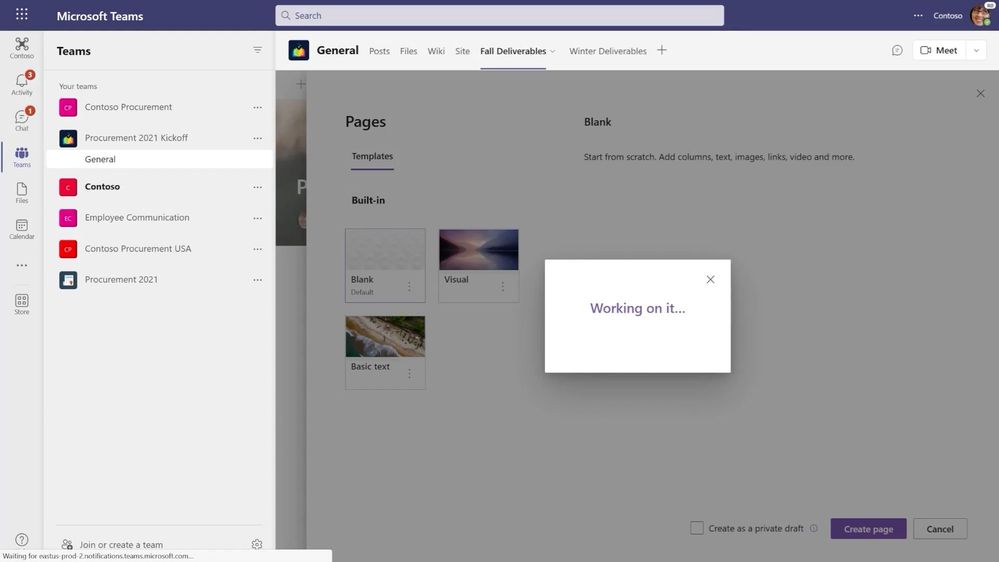Viewport: 999px width, 562px height.
Task: Open more options for Procurement 2021 Kickoff
Action: click(257, 138)
